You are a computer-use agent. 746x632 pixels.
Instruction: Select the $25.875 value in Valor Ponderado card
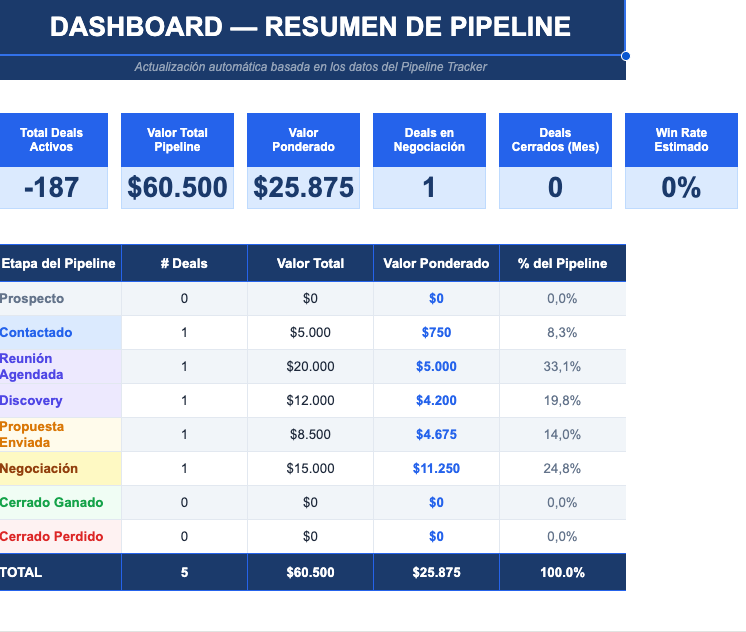click(x=303, y=187)
